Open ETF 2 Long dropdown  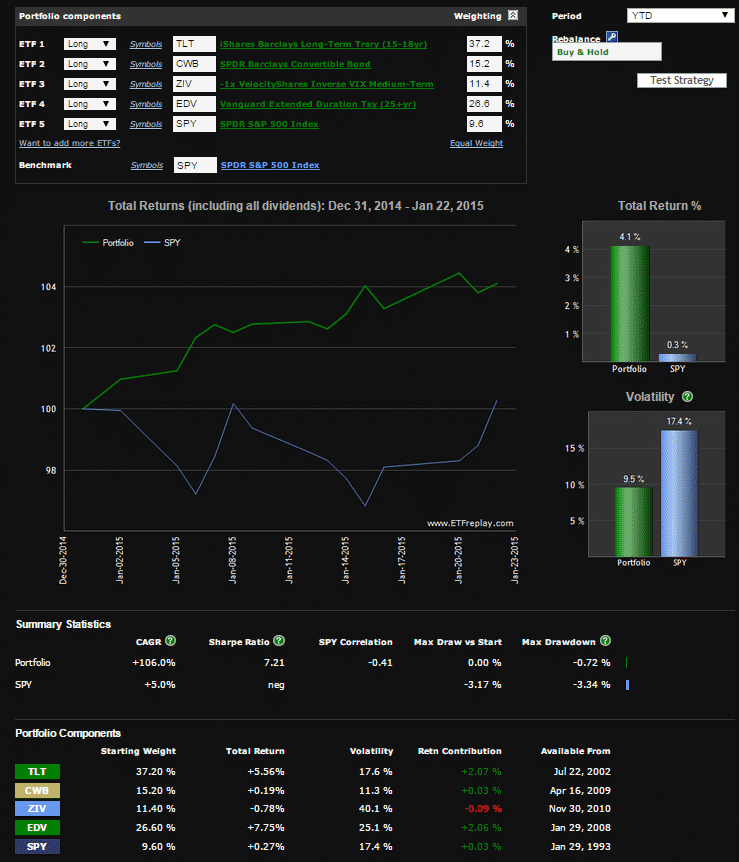click(90, 64)
